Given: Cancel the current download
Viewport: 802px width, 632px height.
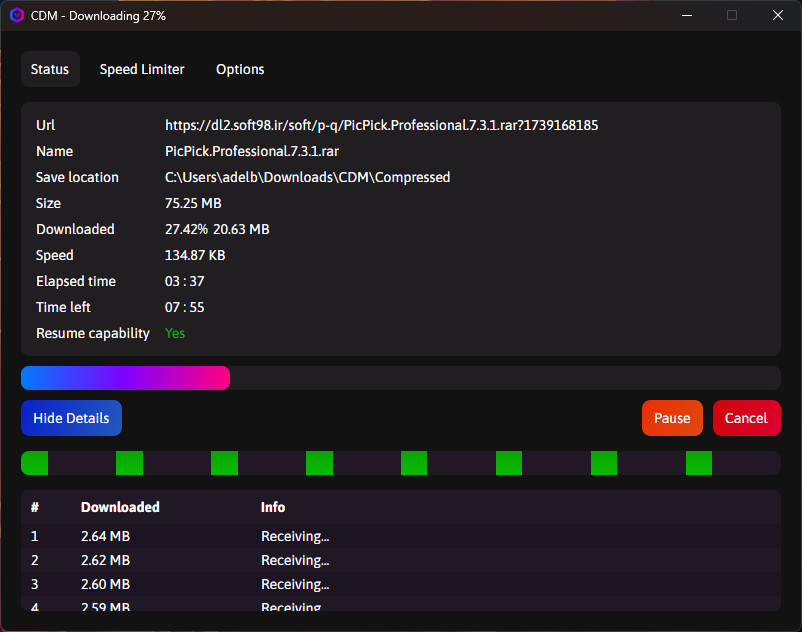Looking at the screenshot, I should 746,418.
